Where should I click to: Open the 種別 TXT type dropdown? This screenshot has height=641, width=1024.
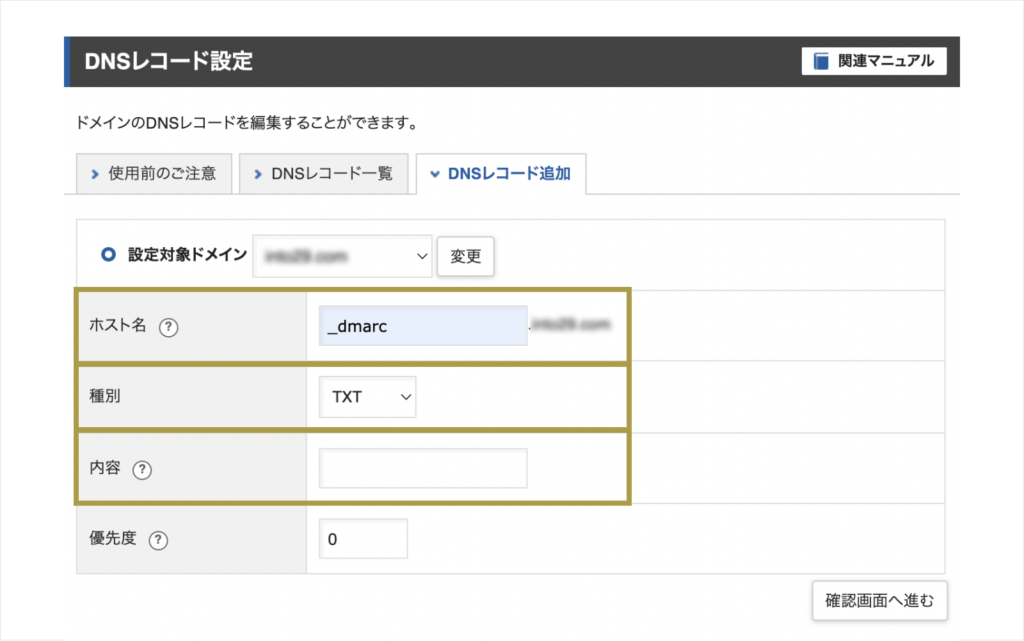[368, 397]
